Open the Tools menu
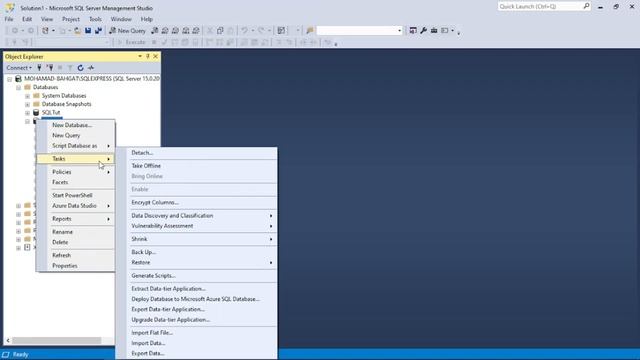 click(95, 19)
